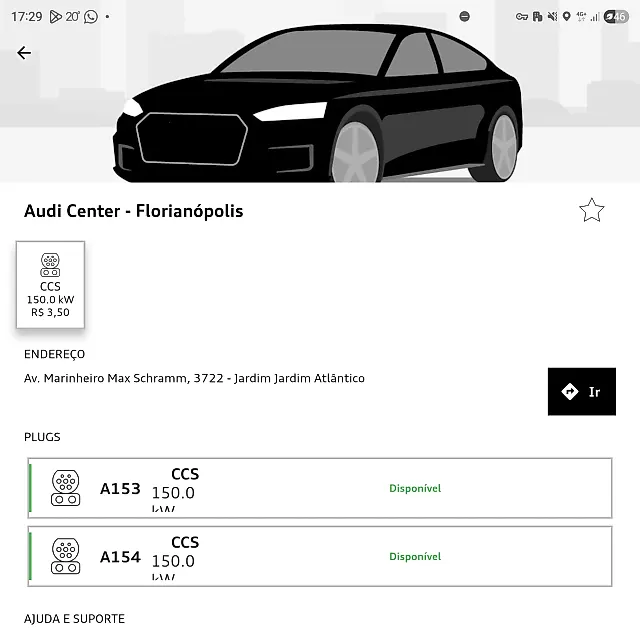
Task: Tap the back arrow icon
Action: point(24,53)
